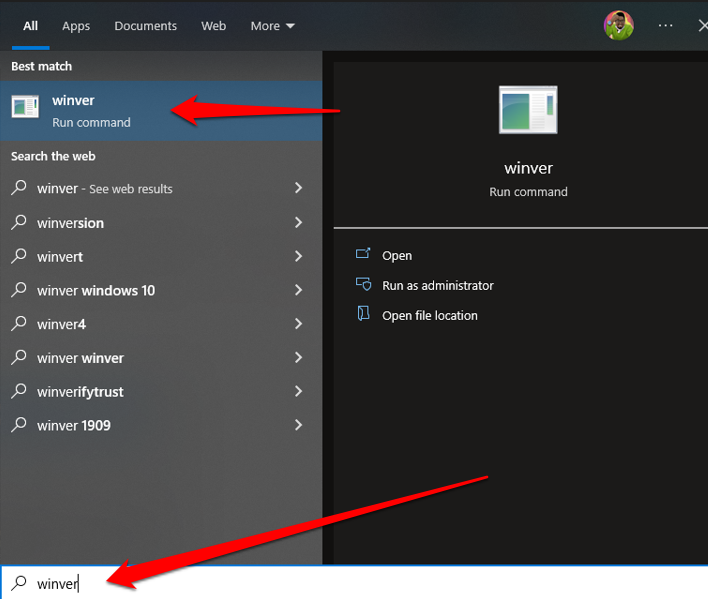Click Open file location

coord(429,315)
